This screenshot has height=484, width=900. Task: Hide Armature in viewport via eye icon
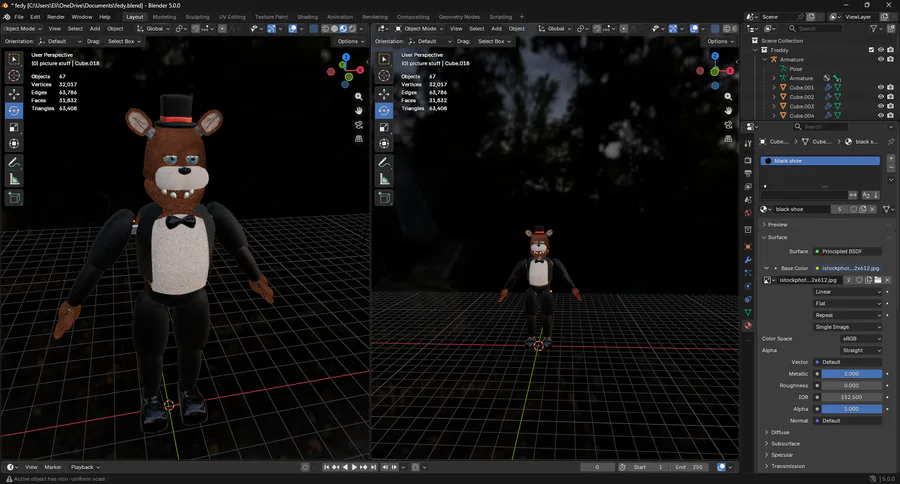click(x=881, y=59)
